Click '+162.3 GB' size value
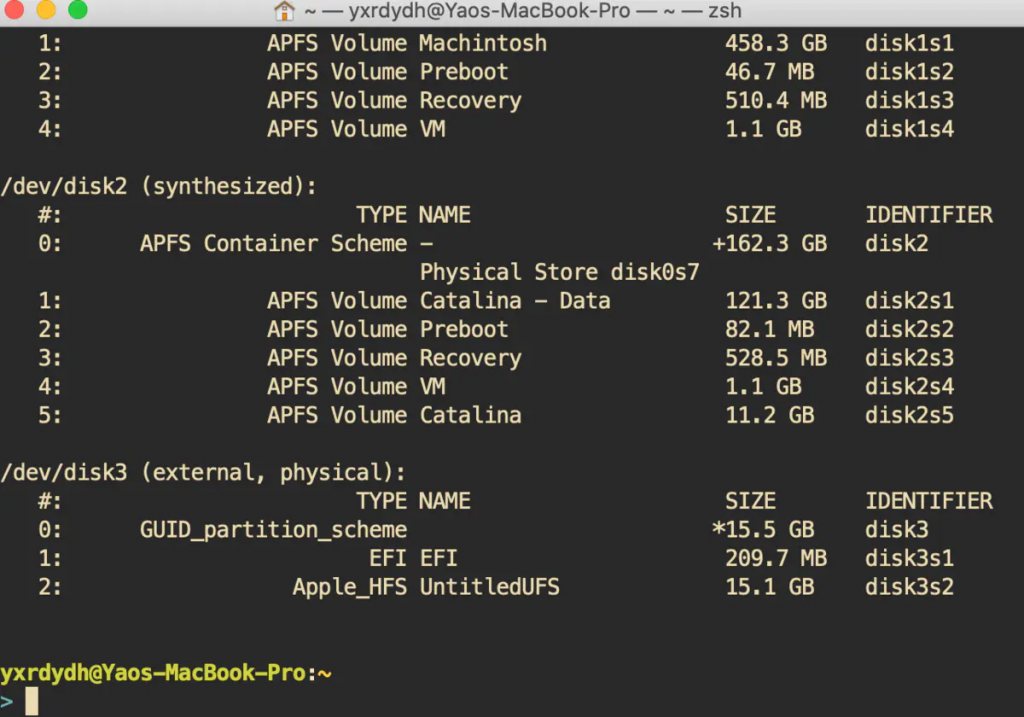 point(769,244)
